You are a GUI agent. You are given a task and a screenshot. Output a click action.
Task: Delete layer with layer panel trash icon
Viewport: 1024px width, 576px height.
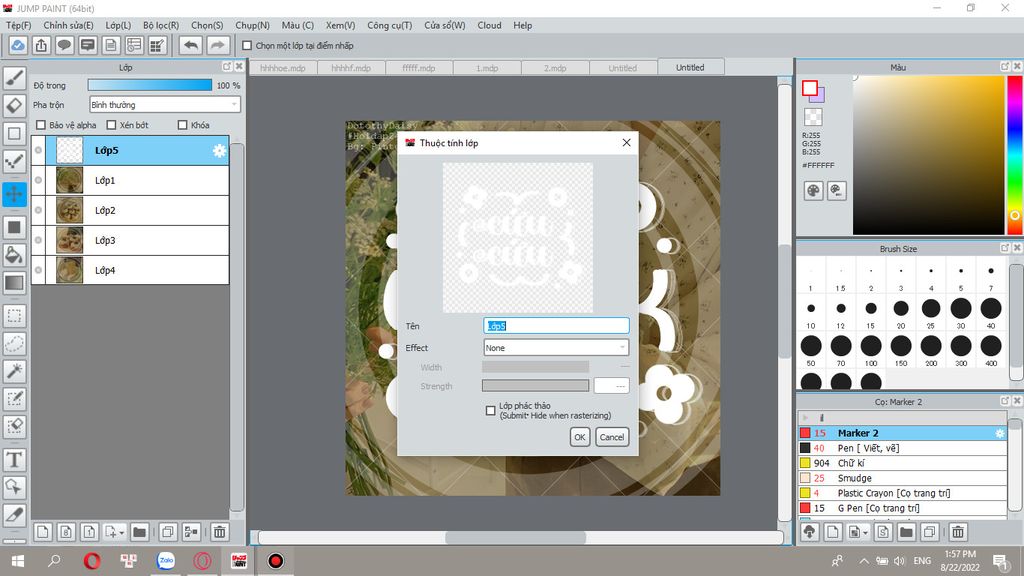point(220,532)
